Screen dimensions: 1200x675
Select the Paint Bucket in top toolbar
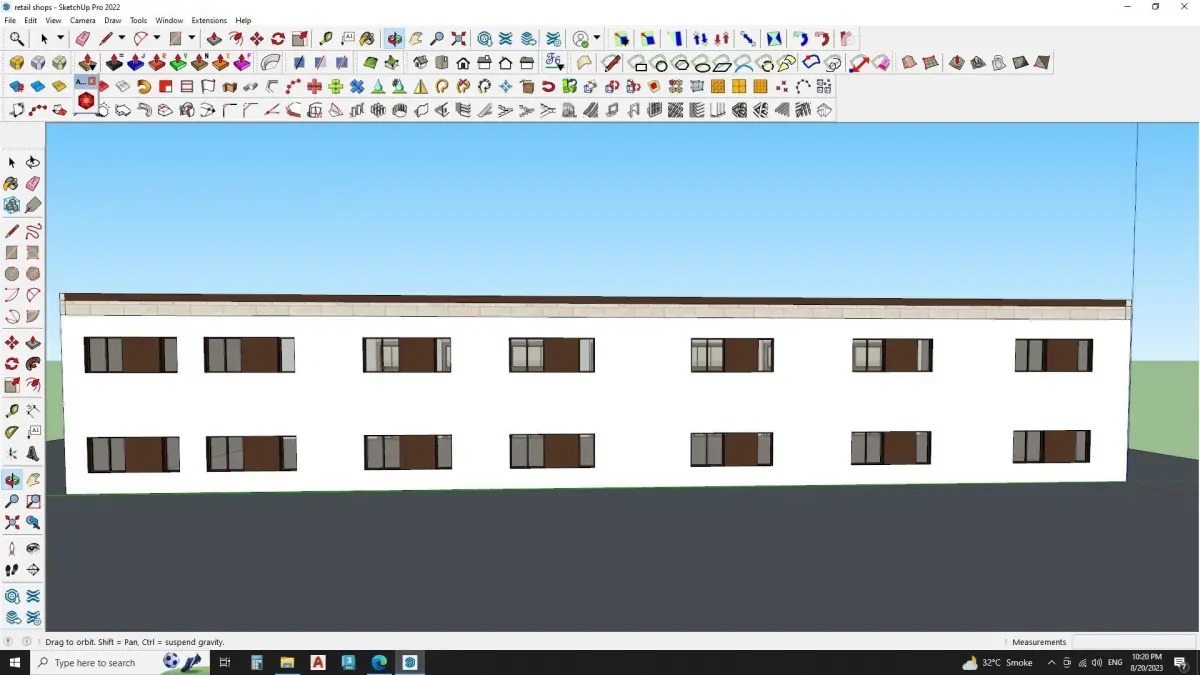[367, 38]
